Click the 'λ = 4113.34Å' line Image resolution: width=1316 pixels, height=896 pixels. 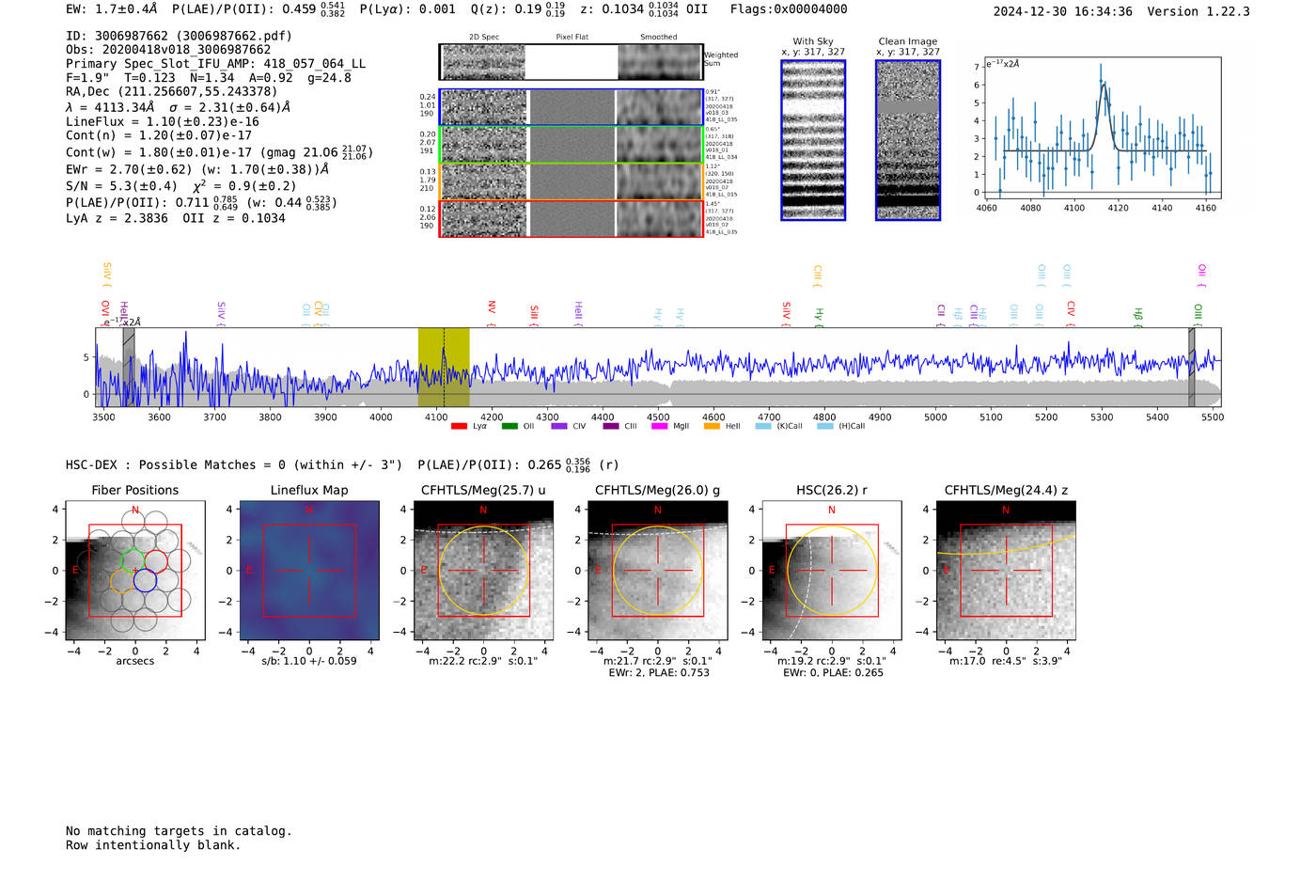point(178,107)
